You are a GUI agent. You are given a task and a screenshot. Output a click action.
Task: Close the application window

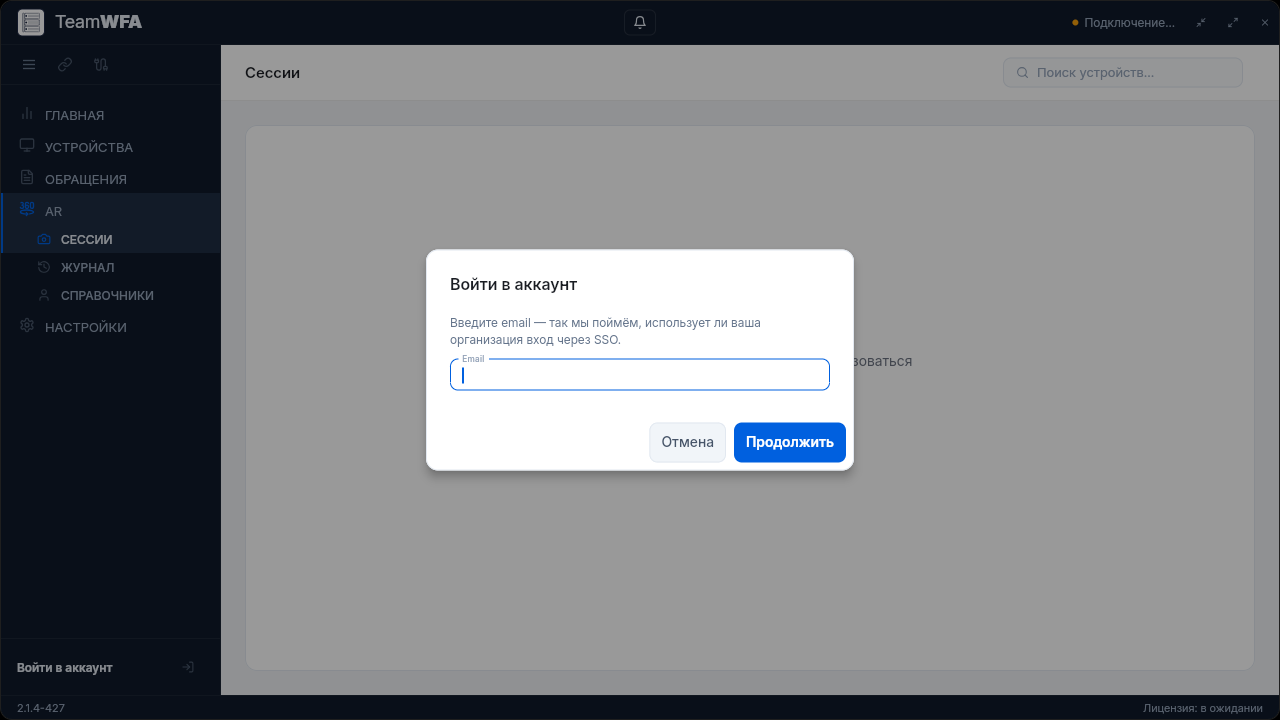click(1265, 22)
